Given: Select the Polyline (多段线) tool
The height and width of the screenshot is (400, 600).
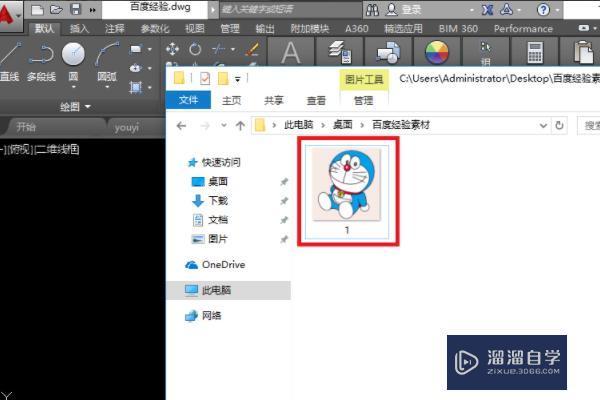Looking at the screenshot, I should click(x=41, y=61).
